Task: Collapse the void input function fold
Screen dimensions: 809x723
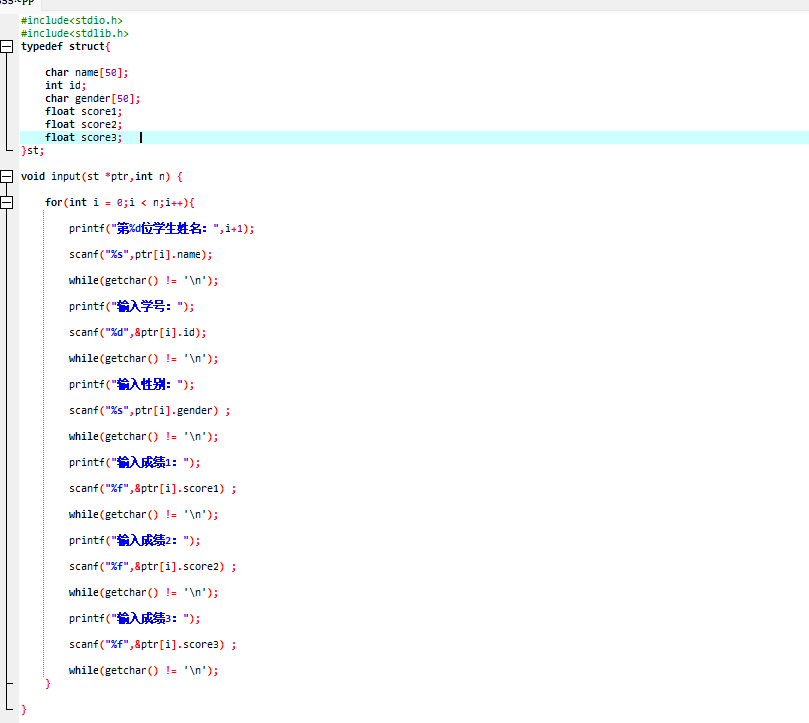Action: (6, 176)
